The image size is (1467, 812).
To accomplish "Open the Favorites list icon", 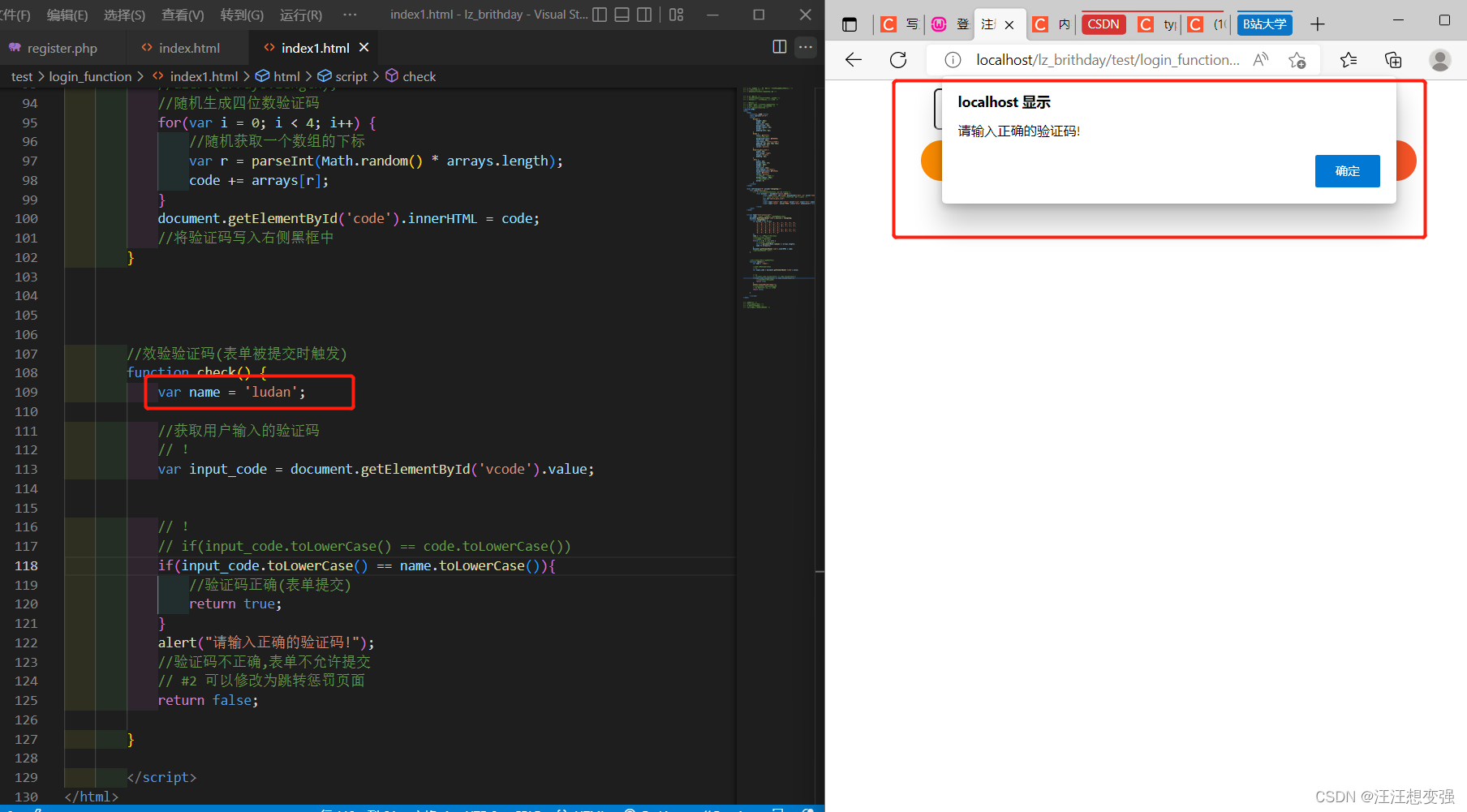I will [x=1349, y=60].
